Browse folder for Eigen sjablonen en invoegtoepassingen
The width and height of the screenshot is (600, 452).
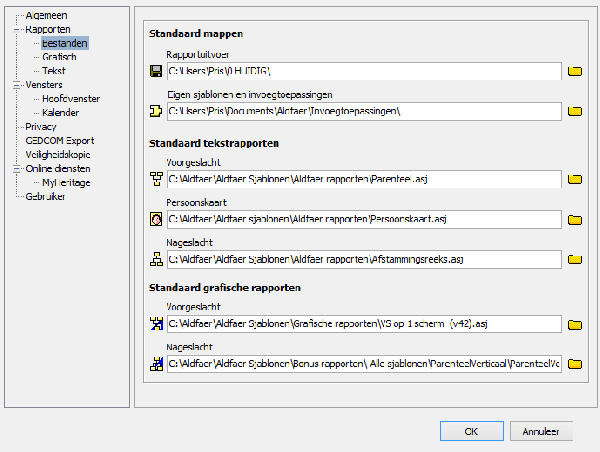(575, 111)
